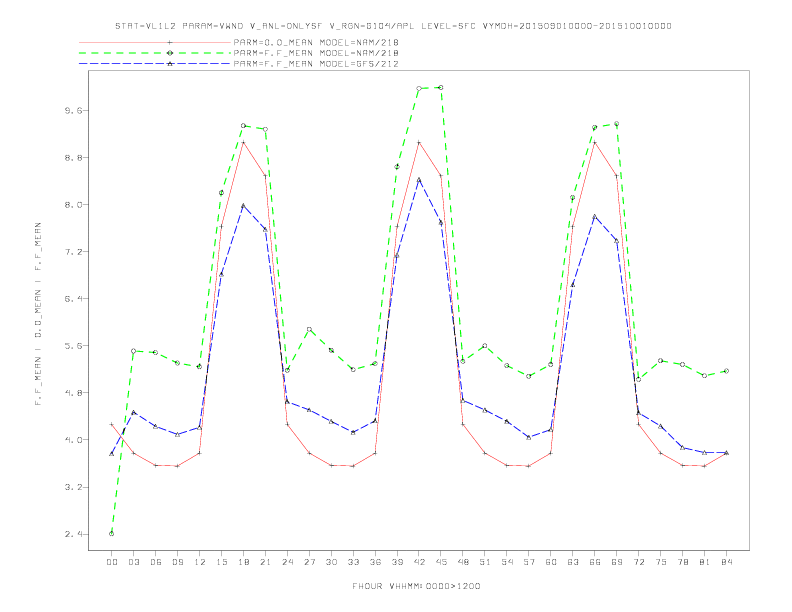This screenshot has height=612, width=792.
Task: Click the chart title line starting STAT-VL1L2
Action: tap(393, 26)
